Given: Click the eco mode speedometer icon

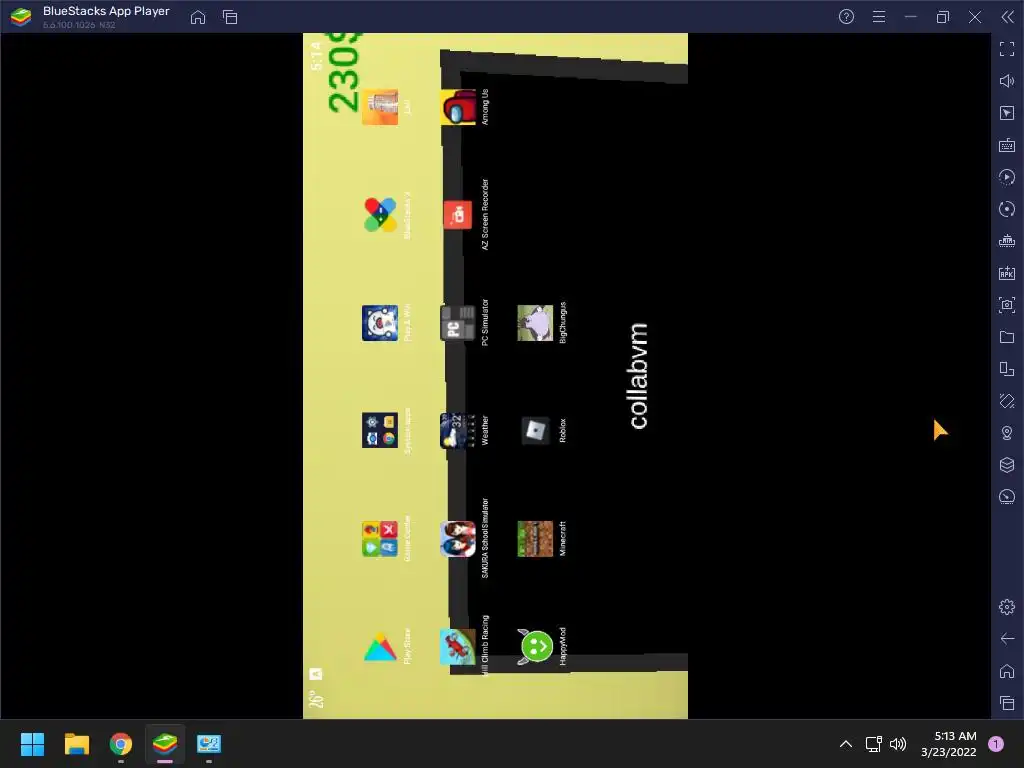Looking at the screenshot, I should [x=1006, y=497].
